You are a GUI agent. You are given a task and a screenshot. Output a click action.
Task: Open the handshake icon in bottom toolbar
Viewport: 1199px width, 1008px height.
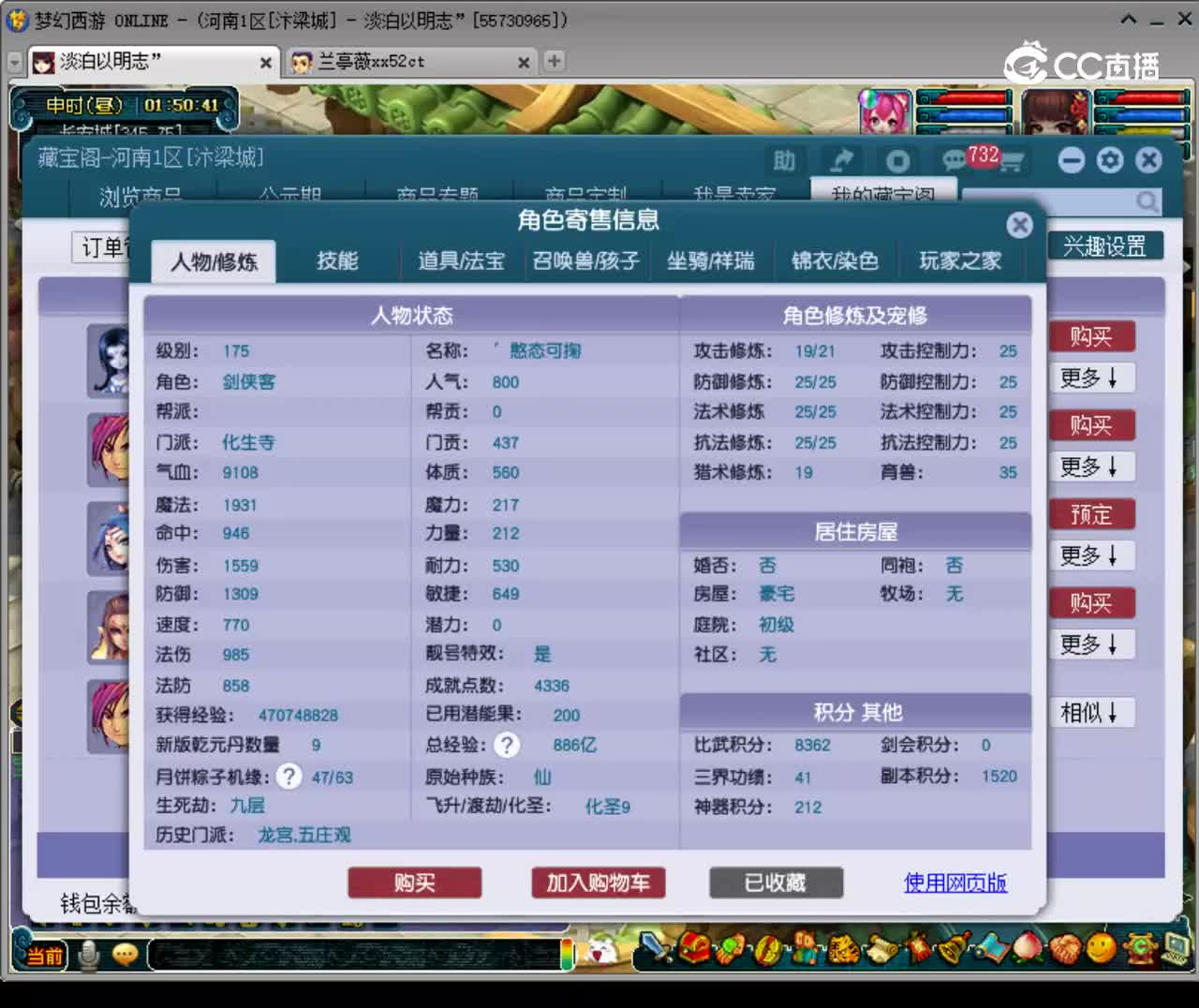1064,949
